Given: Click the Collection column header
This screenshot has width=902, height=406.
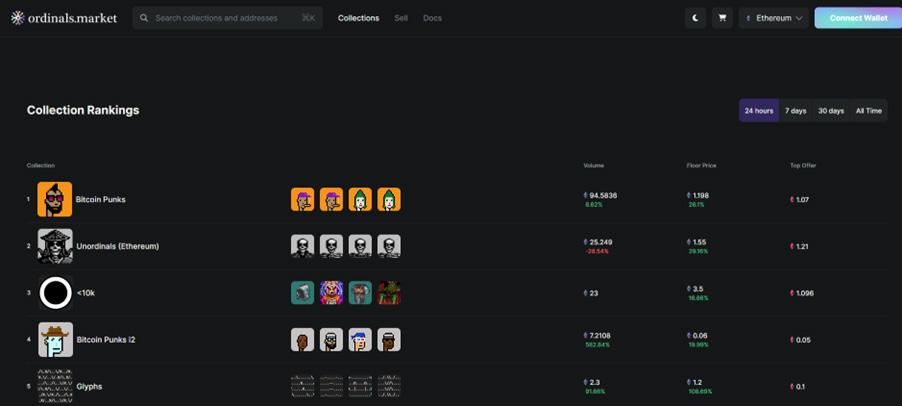Looking at the screenshot, I should [x=41, y=166].
